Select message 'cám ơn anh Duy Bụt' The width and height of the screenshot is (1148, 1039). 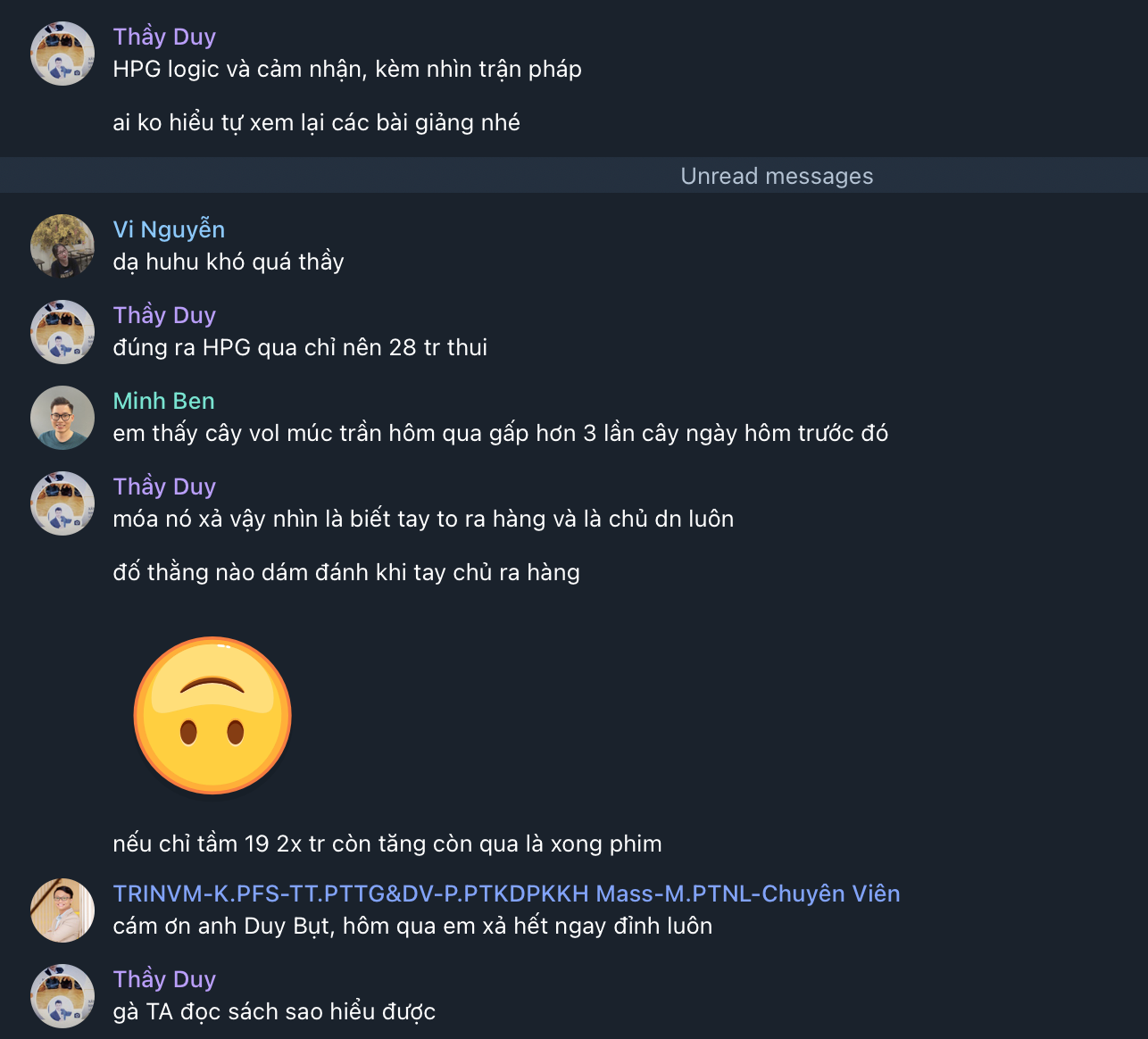point(412,926)
